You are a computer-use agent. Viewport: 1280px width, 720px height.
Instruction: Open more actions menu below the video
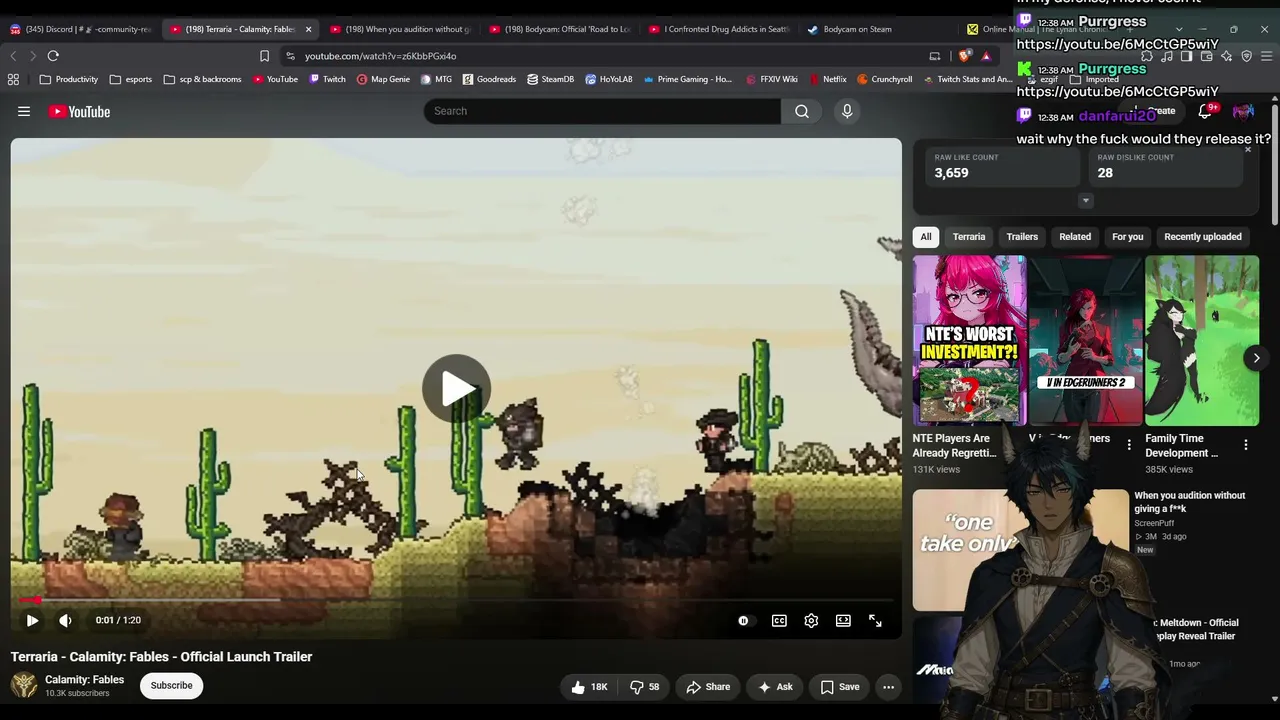tap(888, 687)
